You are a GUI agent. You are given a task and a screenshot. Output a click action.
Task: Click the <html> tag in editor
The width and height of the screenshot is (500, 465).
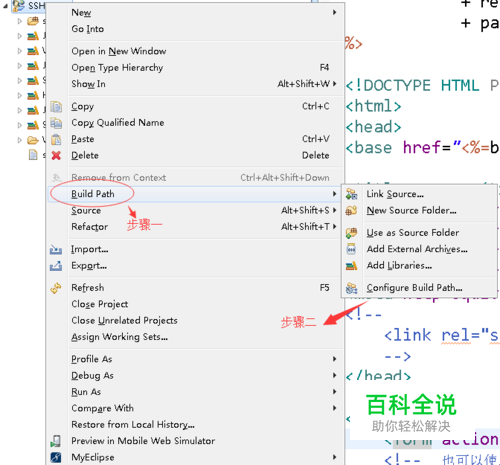click(373, 106)
